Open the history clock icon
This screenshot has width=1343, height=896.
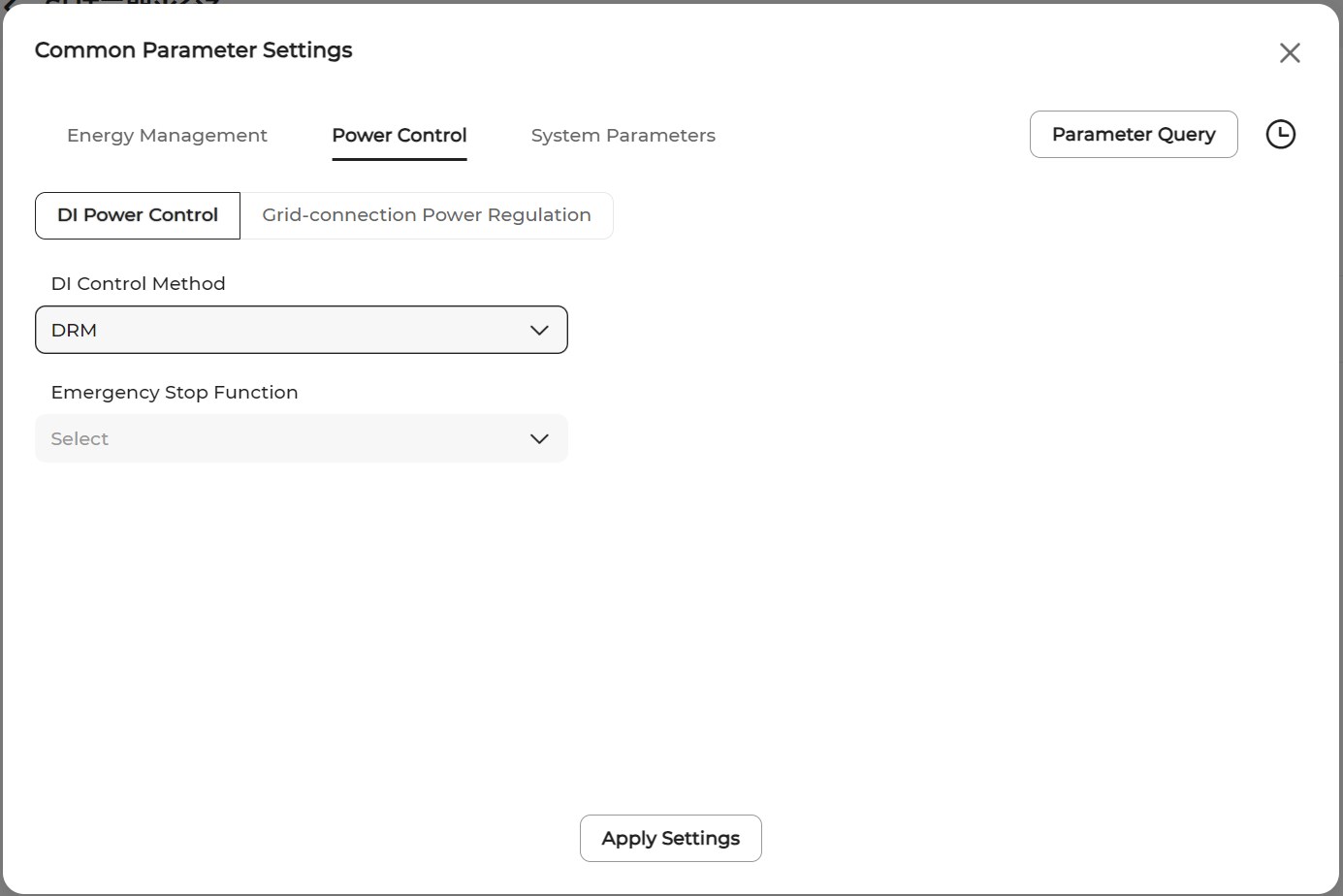(x=1280, y=134)
